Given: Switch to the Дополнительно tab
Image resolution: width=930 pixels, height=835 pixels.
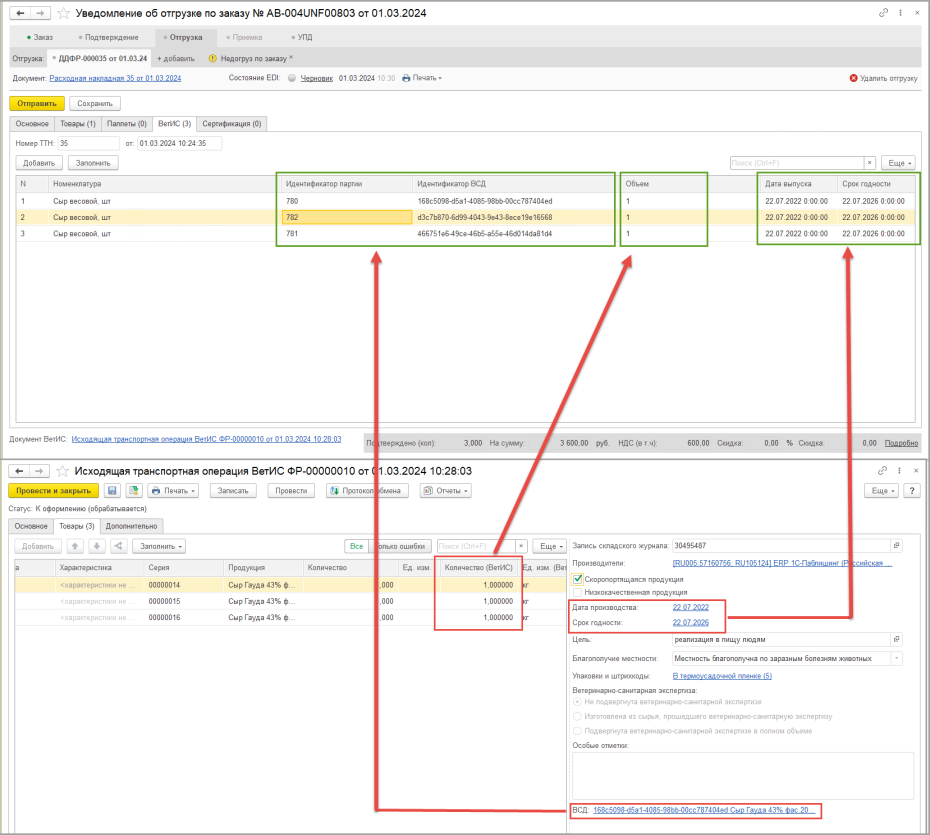Looking at the screenshot, I should [132, 526].
